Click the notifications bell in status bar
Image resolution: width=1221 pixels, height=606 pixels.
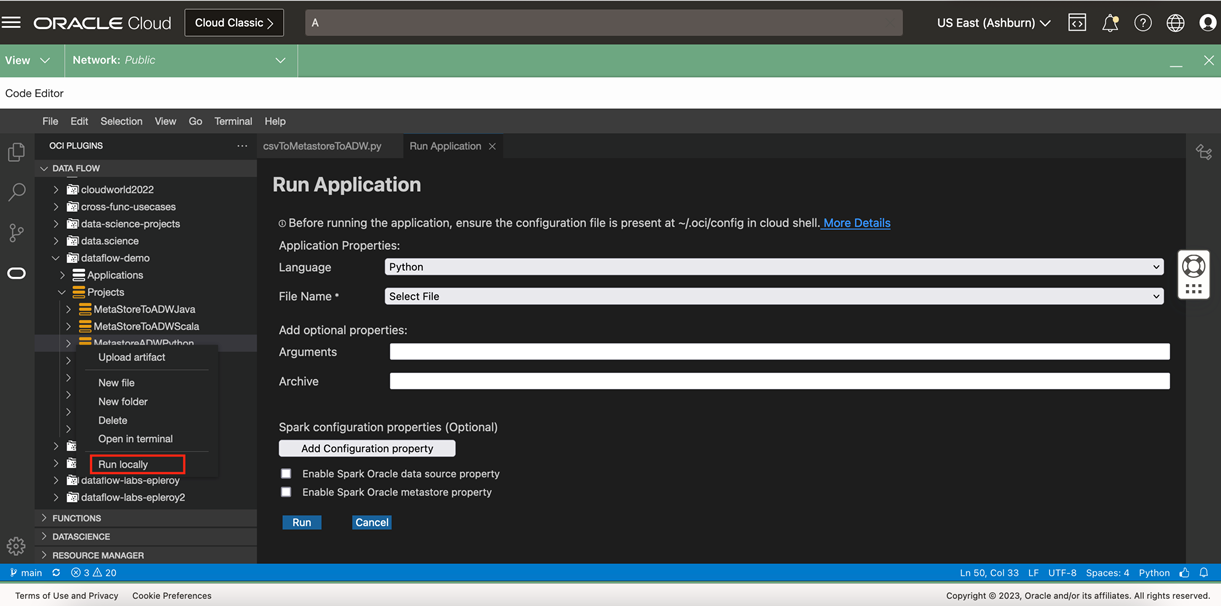pyautogui.click(x=1205, y=572)
